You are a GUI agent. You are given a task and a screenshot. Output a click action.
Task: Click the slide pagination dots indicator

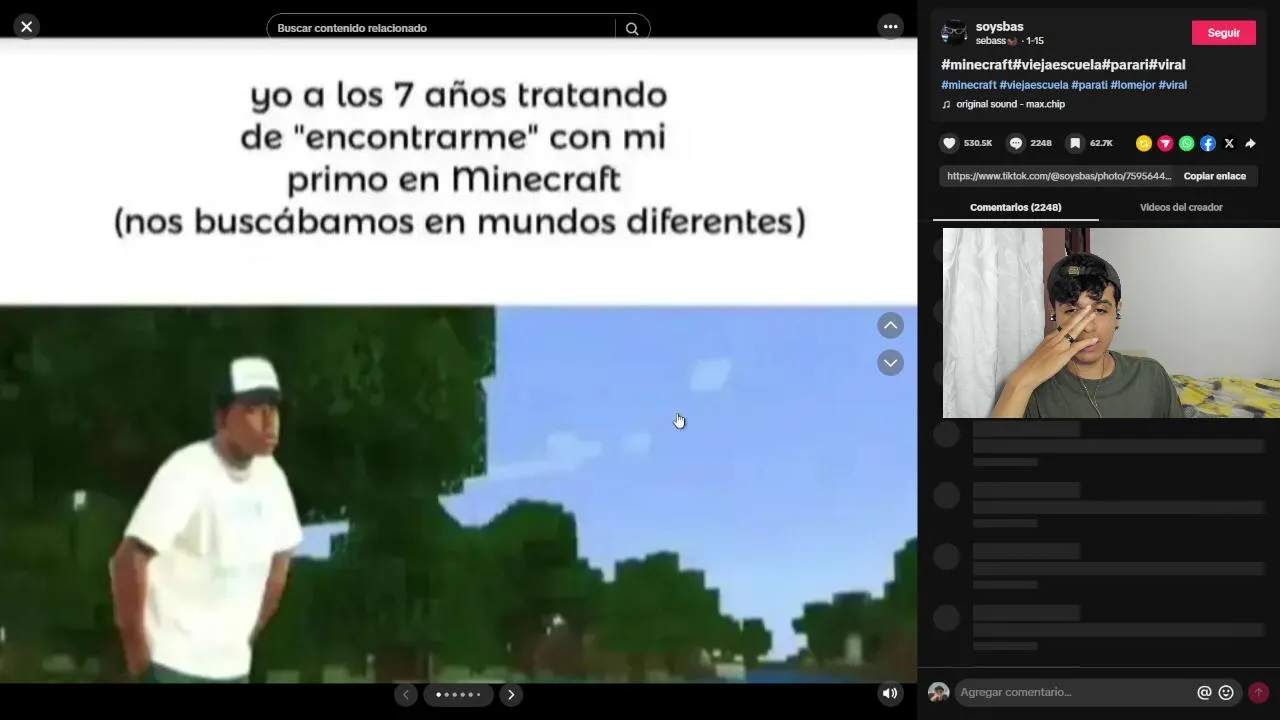point(458,694)
